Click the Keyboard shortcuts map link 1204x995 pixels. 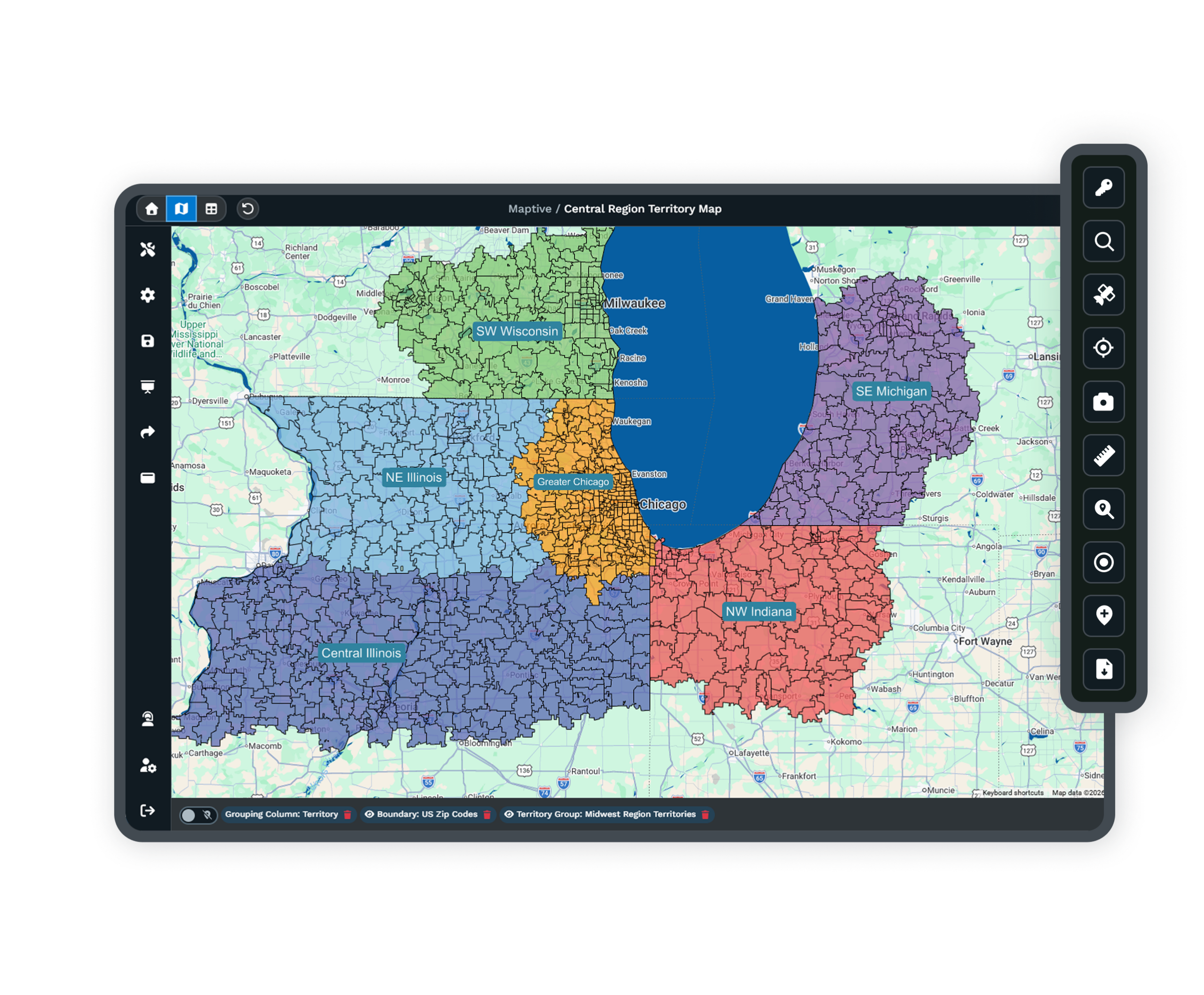click(x=1013, y=793)
